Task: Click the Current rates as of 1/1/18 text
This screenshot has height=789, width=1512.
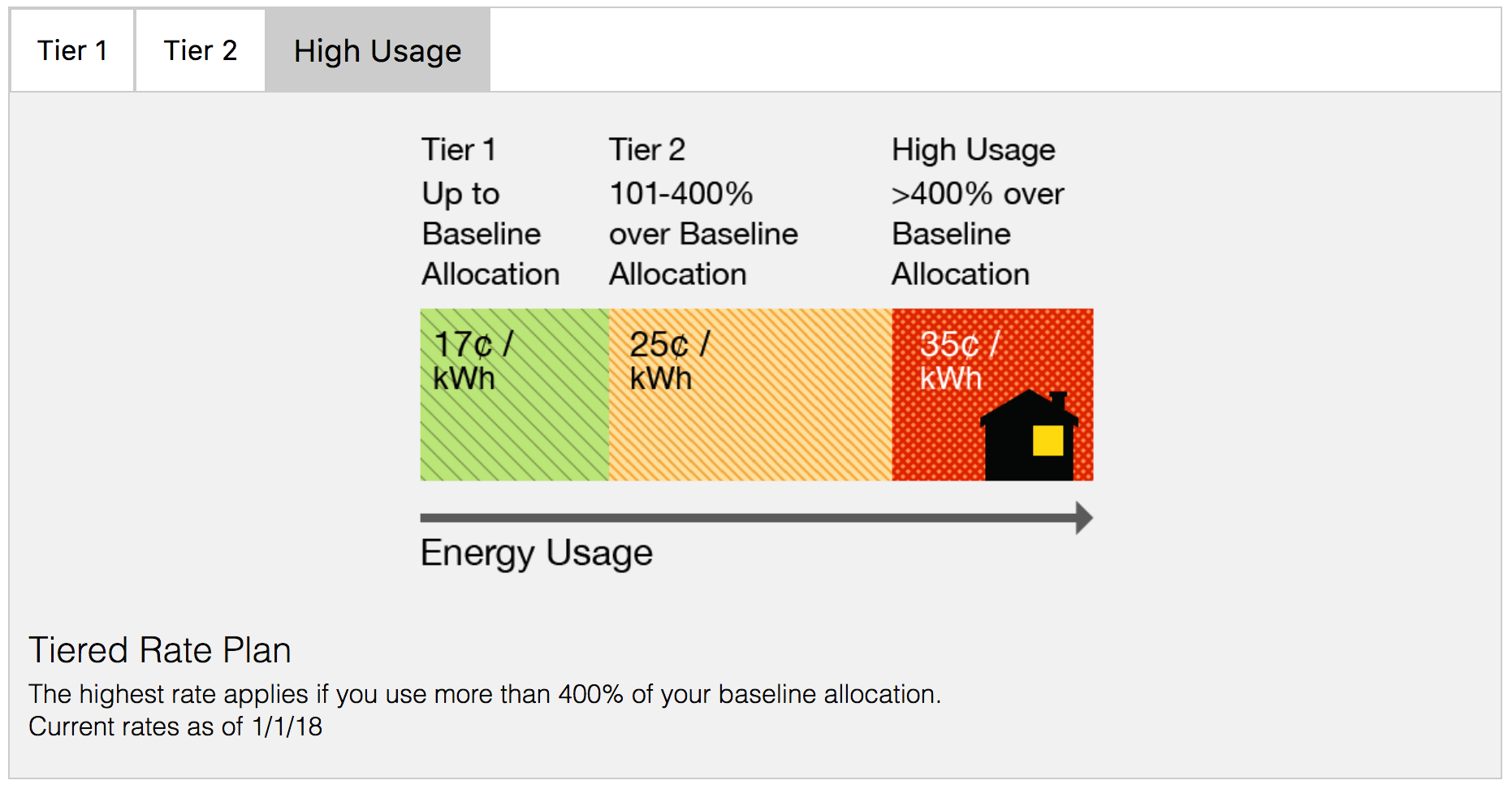Action: tap(177, 726)
